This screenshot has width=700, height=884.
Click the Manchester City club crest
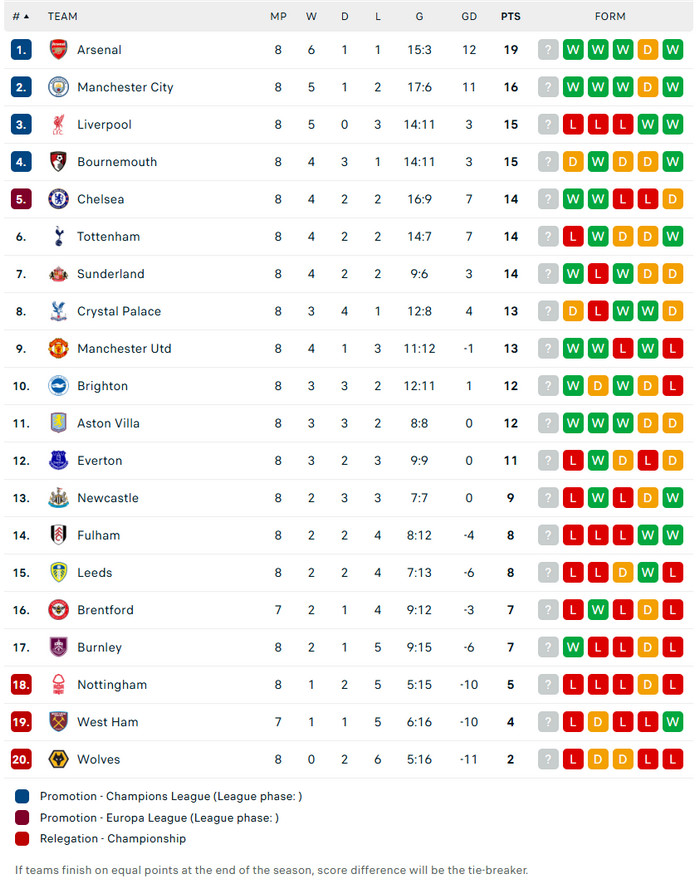pyautogui.click(x=58, y=87)
